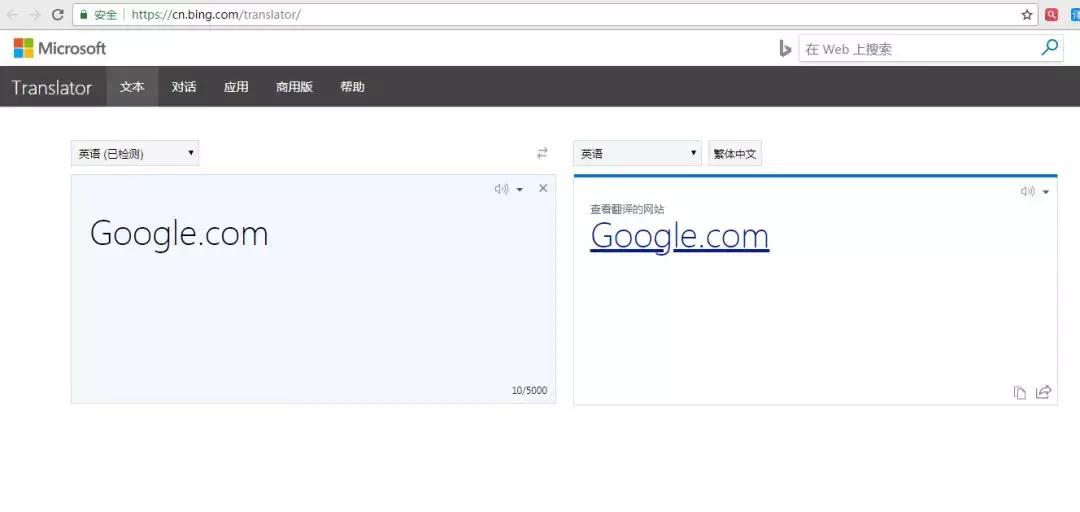Click the source text area with Google.com
The width and height of the screenshot is (1080, 512).
313,289
